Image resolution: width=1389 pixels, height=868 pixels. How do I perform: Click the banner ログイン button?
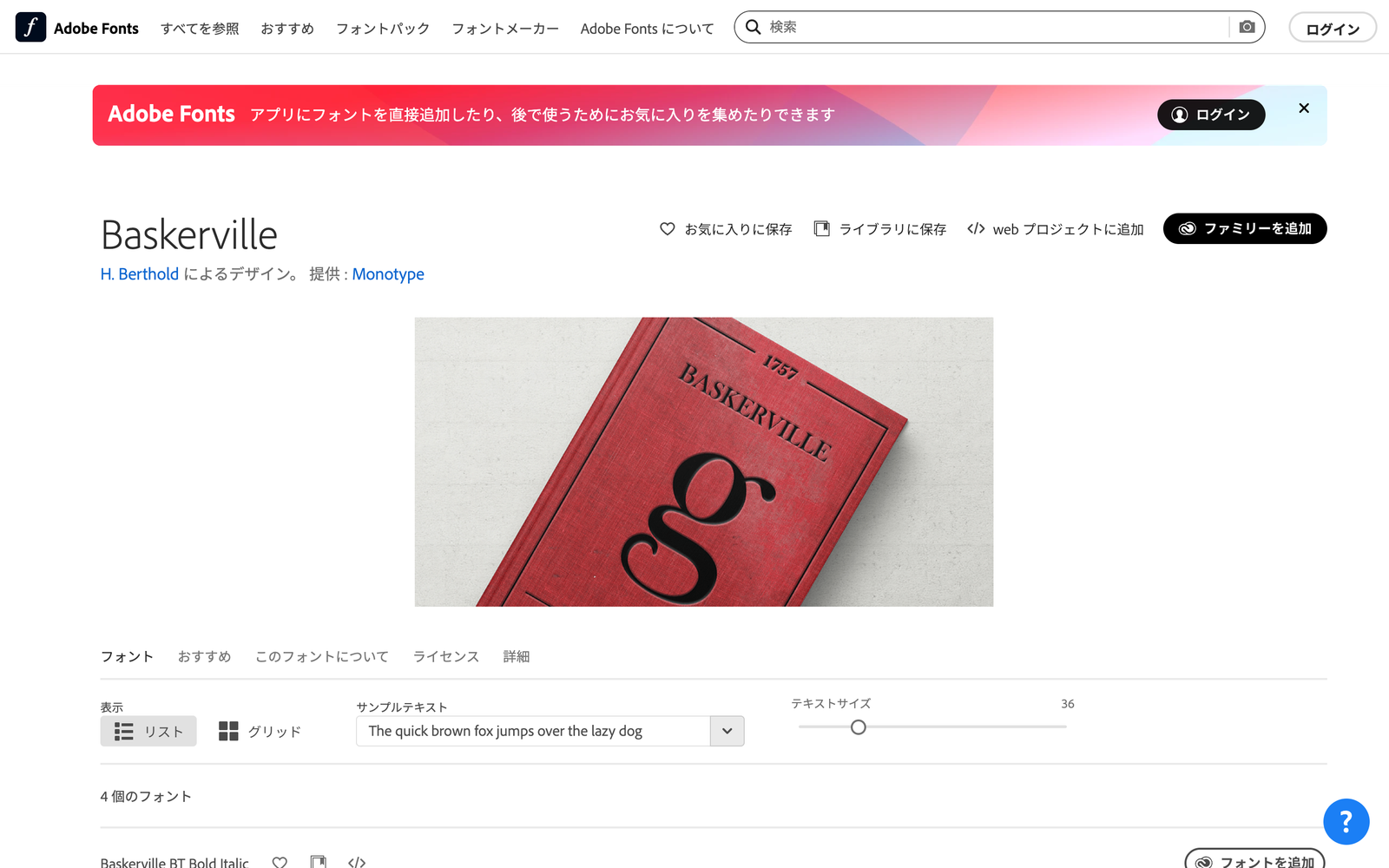[1211, 115]
